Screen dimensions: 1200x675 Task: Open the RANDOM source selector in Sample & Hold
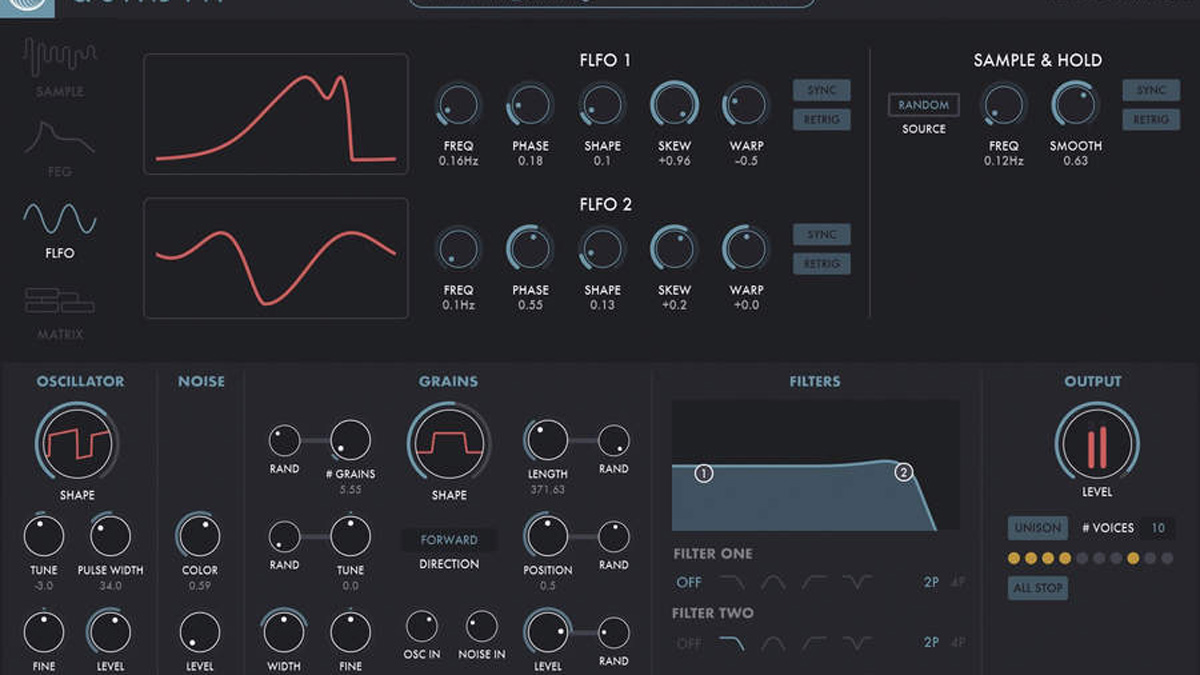(923, 105)
